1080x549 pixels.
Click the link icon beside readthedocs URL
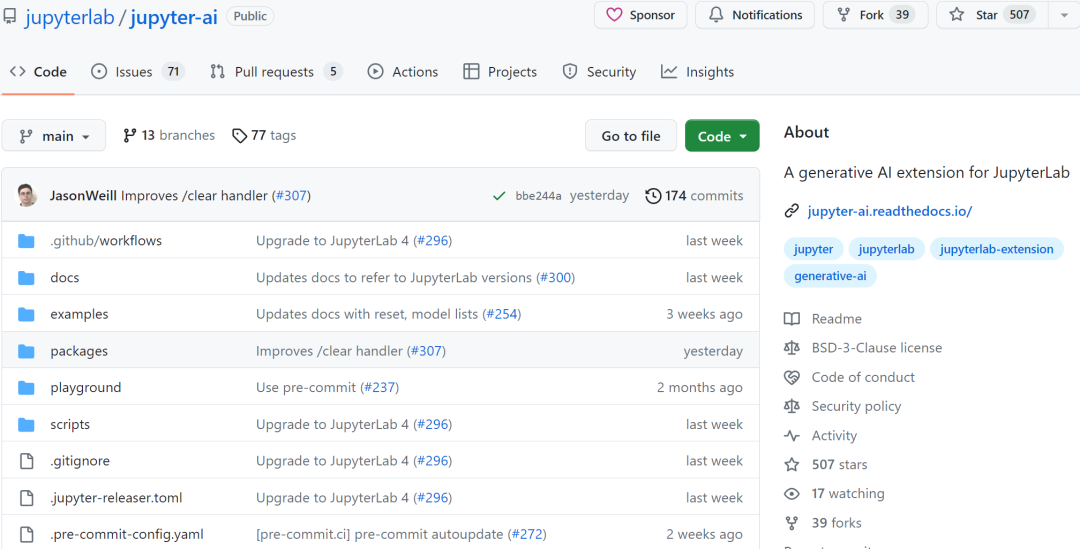pyautogui.click(x=792, y=211)
